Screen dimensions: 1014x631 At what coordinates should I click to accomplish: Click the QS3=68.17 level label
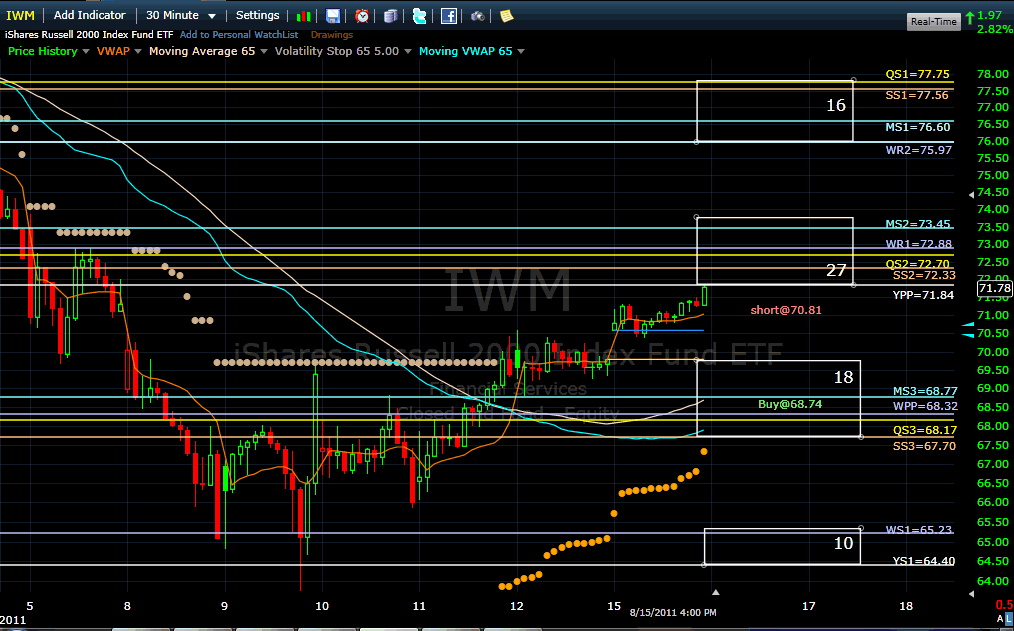(925, 430)
